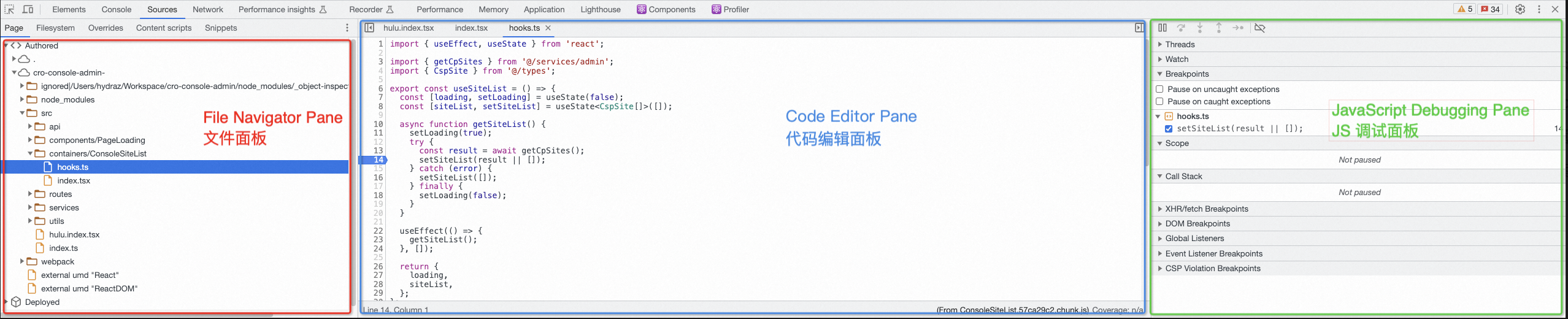This screenshot has height=319, width=1568.
Task: Click the Authored code icon
Action: point(16,45)
